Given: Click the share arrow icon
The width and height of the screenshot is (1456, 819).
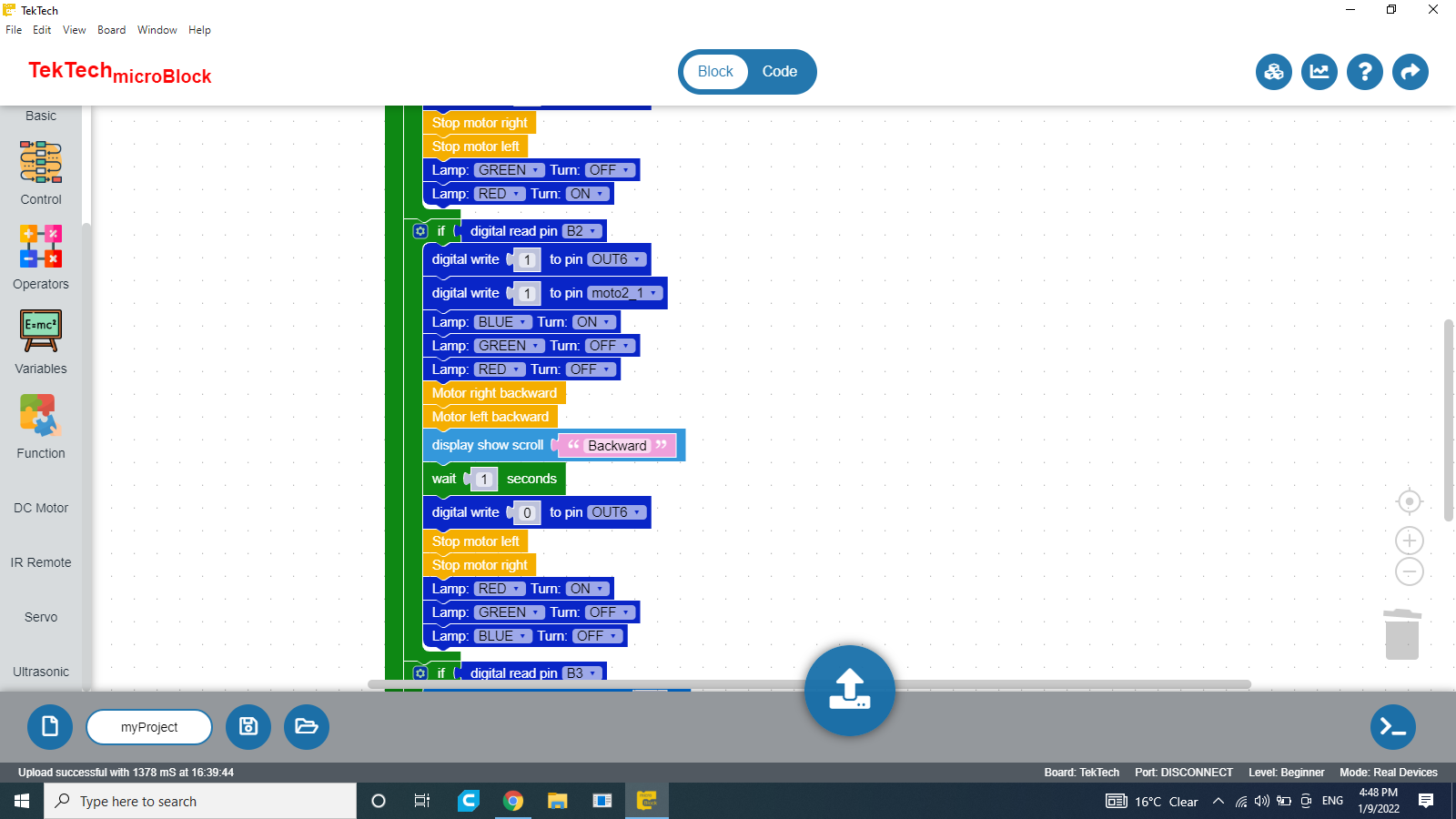Looking at the screenshot, I should pyautogui.click(x=1410, y=72).
